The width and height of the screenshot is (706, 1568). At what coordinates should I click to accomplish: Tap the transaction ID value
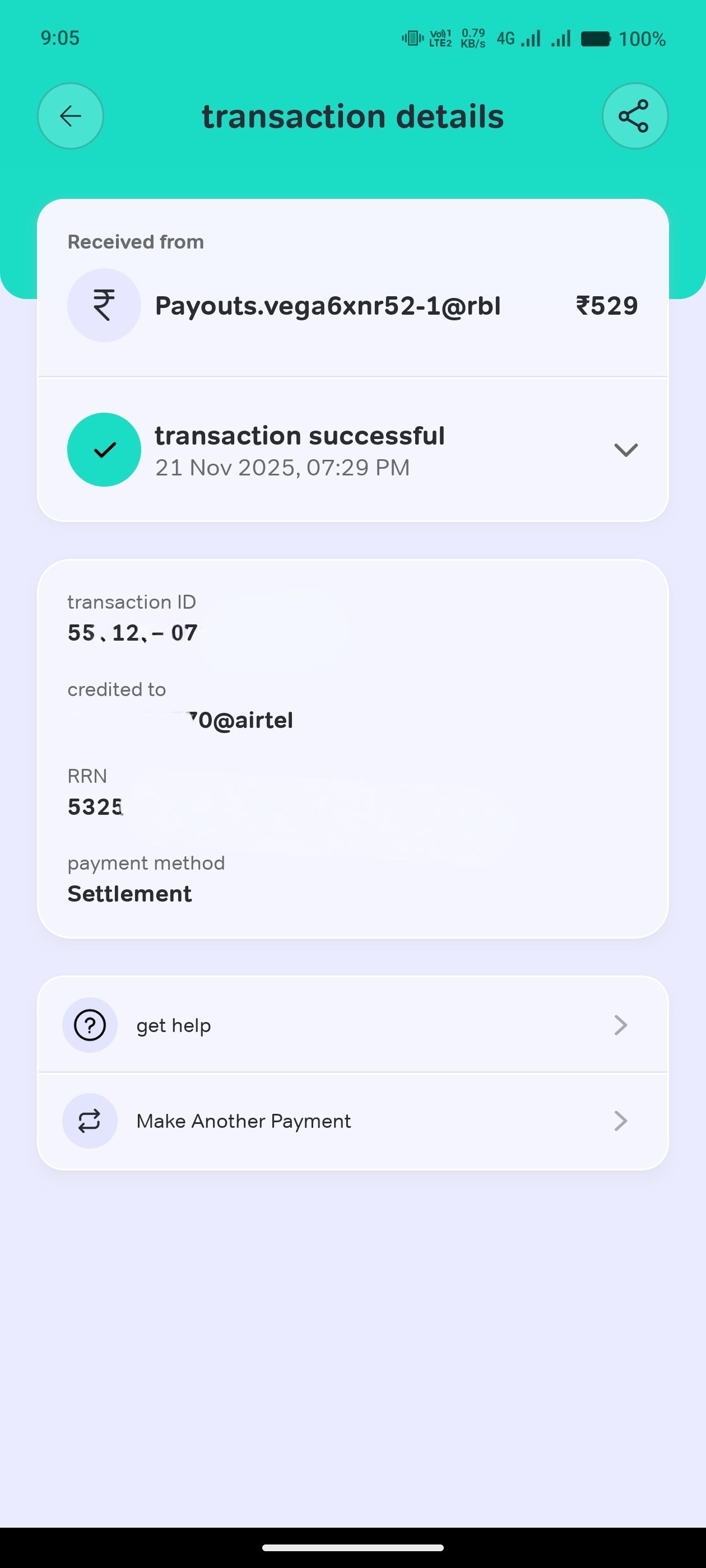pos(133,633)
